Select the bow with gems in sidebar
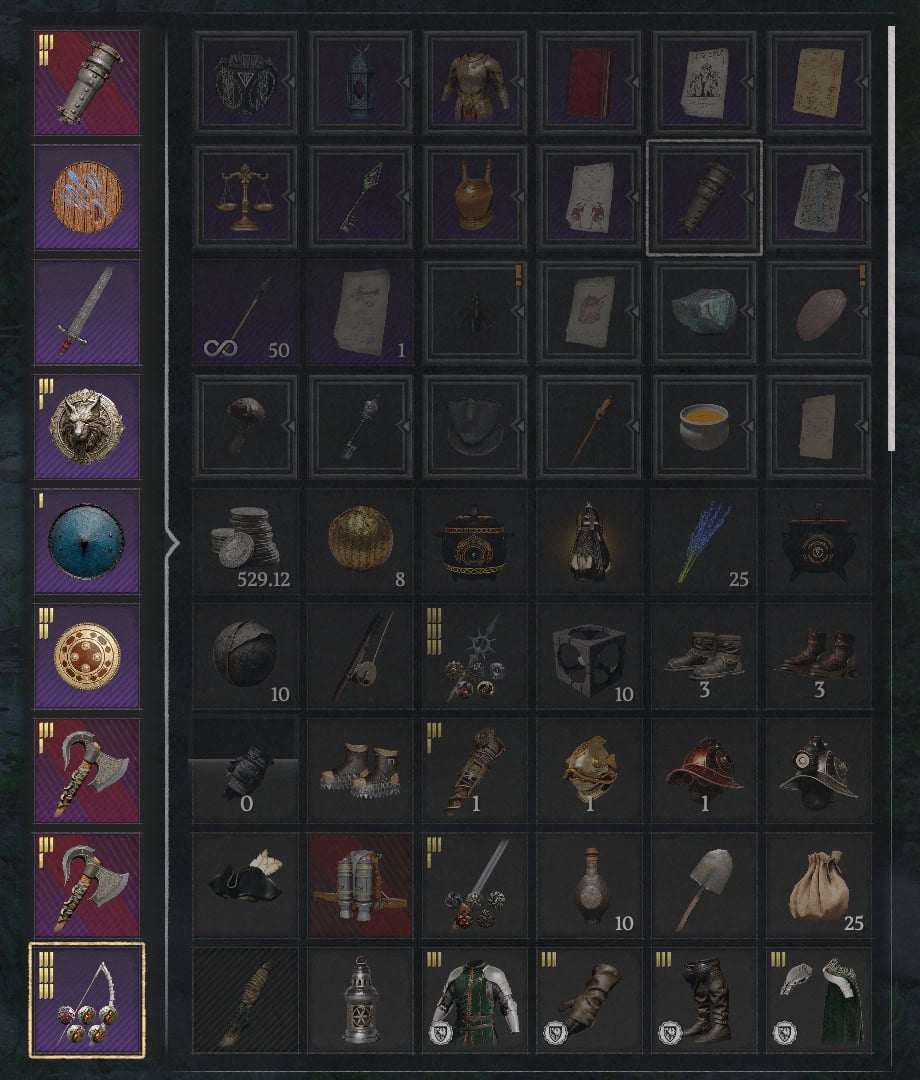This screenshot has width=920, height=1080. click(87, 1000)
